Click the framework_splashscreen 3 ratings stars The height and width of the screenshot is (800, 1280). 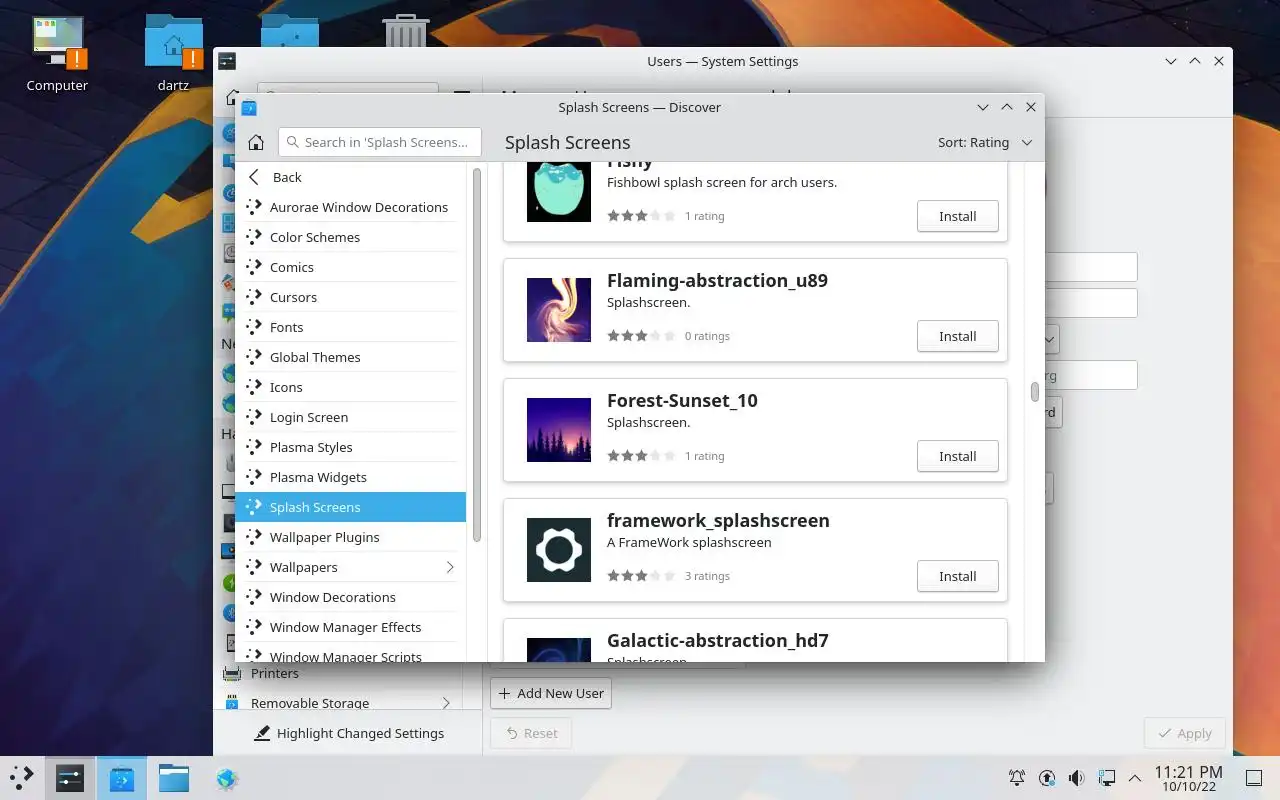(641, 575)
